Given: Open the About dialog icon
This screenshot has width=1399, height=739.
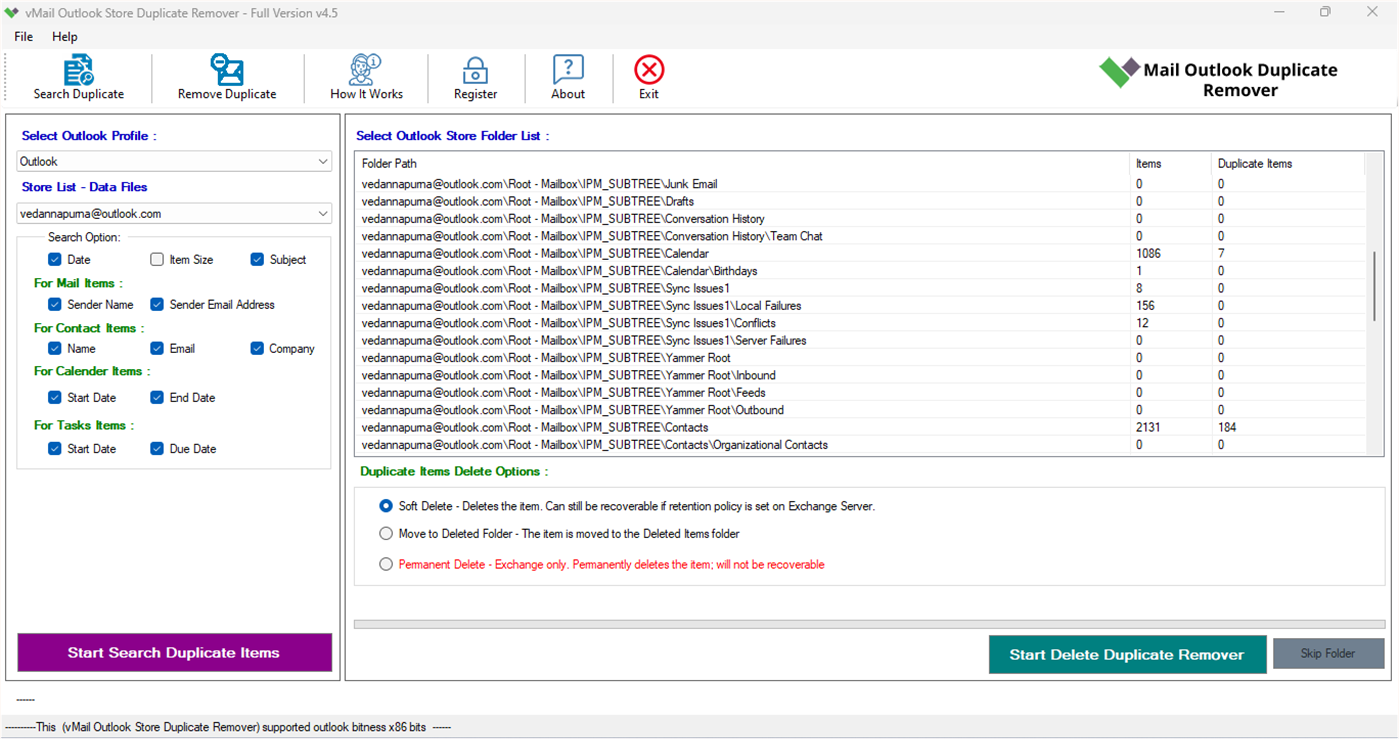Looking at the screenshot, I should tap(567, 77).
